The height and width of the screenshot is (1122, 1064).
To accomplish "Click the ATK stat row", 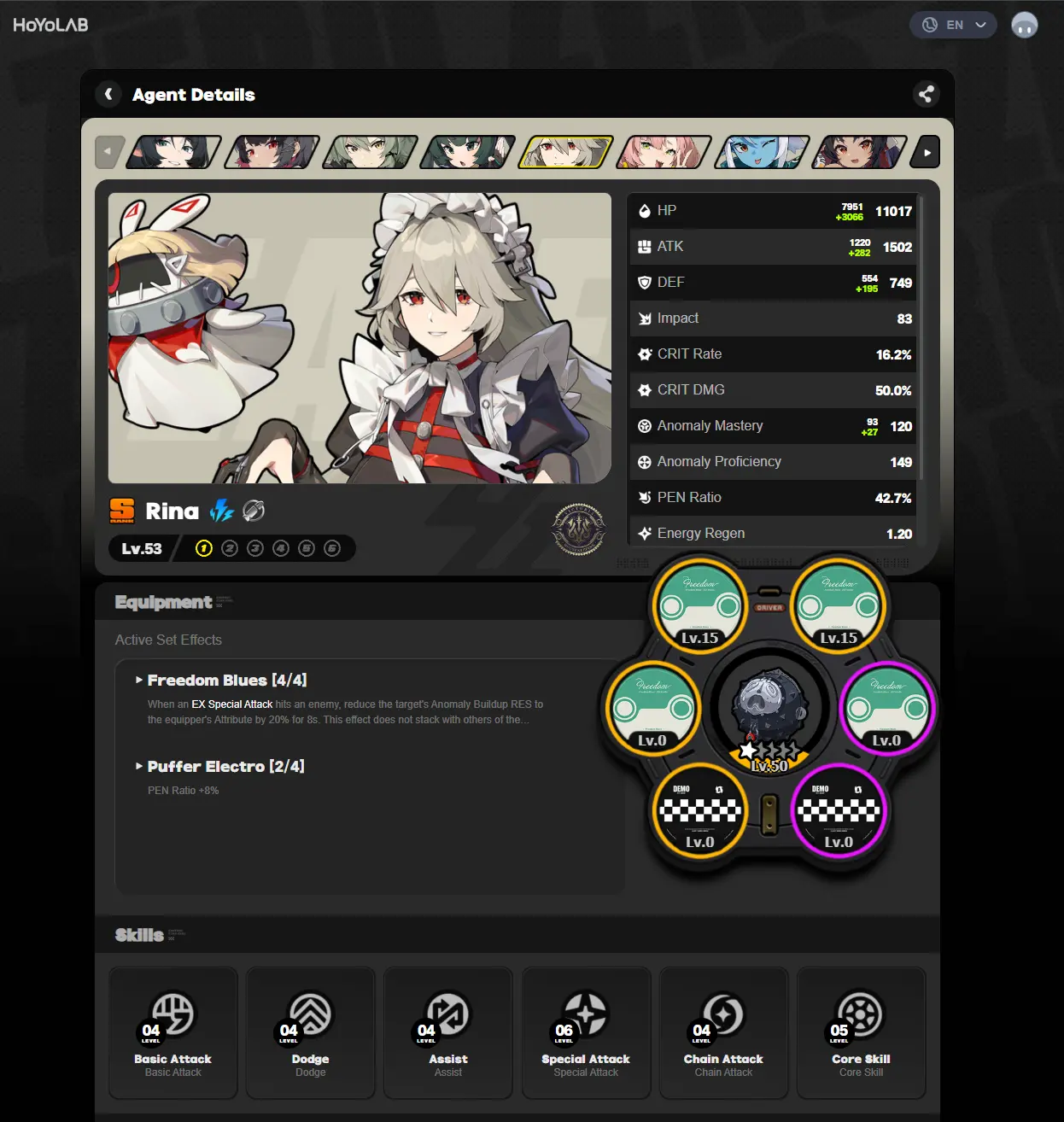I will coord(773,247).
